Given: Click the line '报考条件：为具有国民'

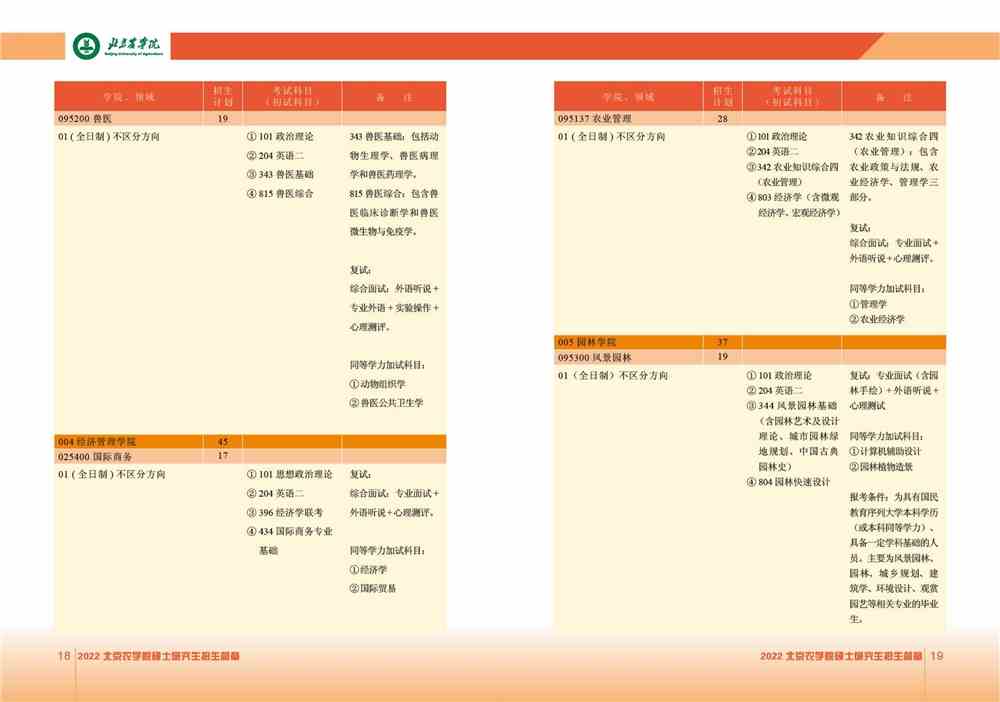Looking at the screenshot, I should click(893, 497).
